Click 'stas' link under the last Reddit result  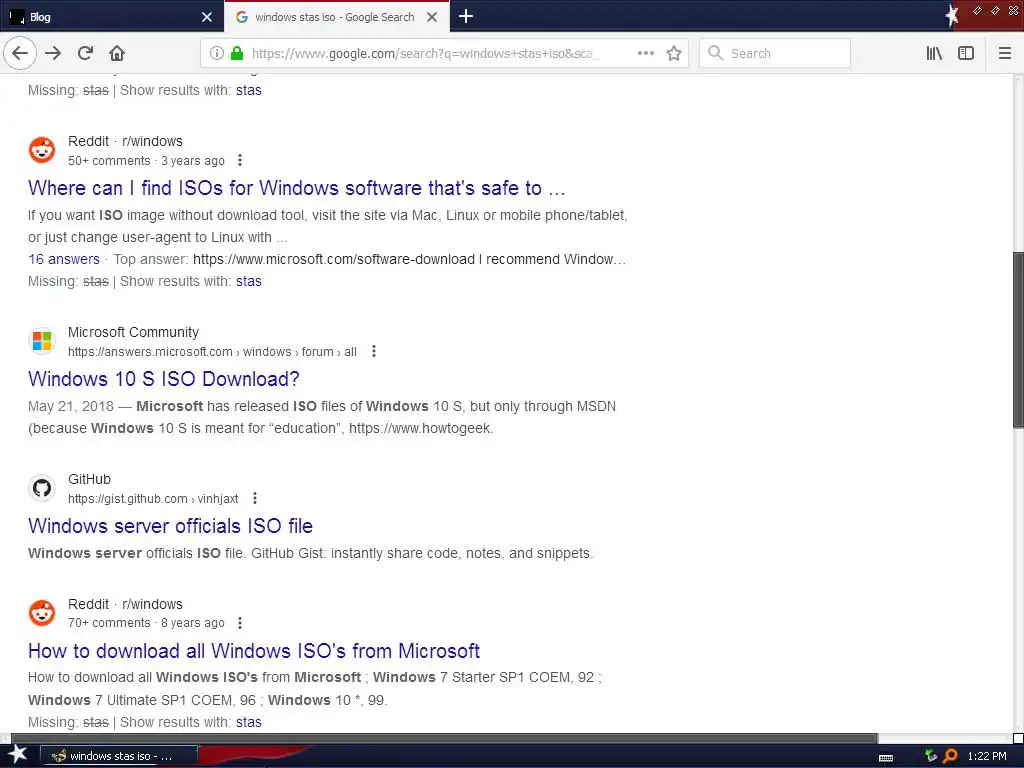point(249,722)
